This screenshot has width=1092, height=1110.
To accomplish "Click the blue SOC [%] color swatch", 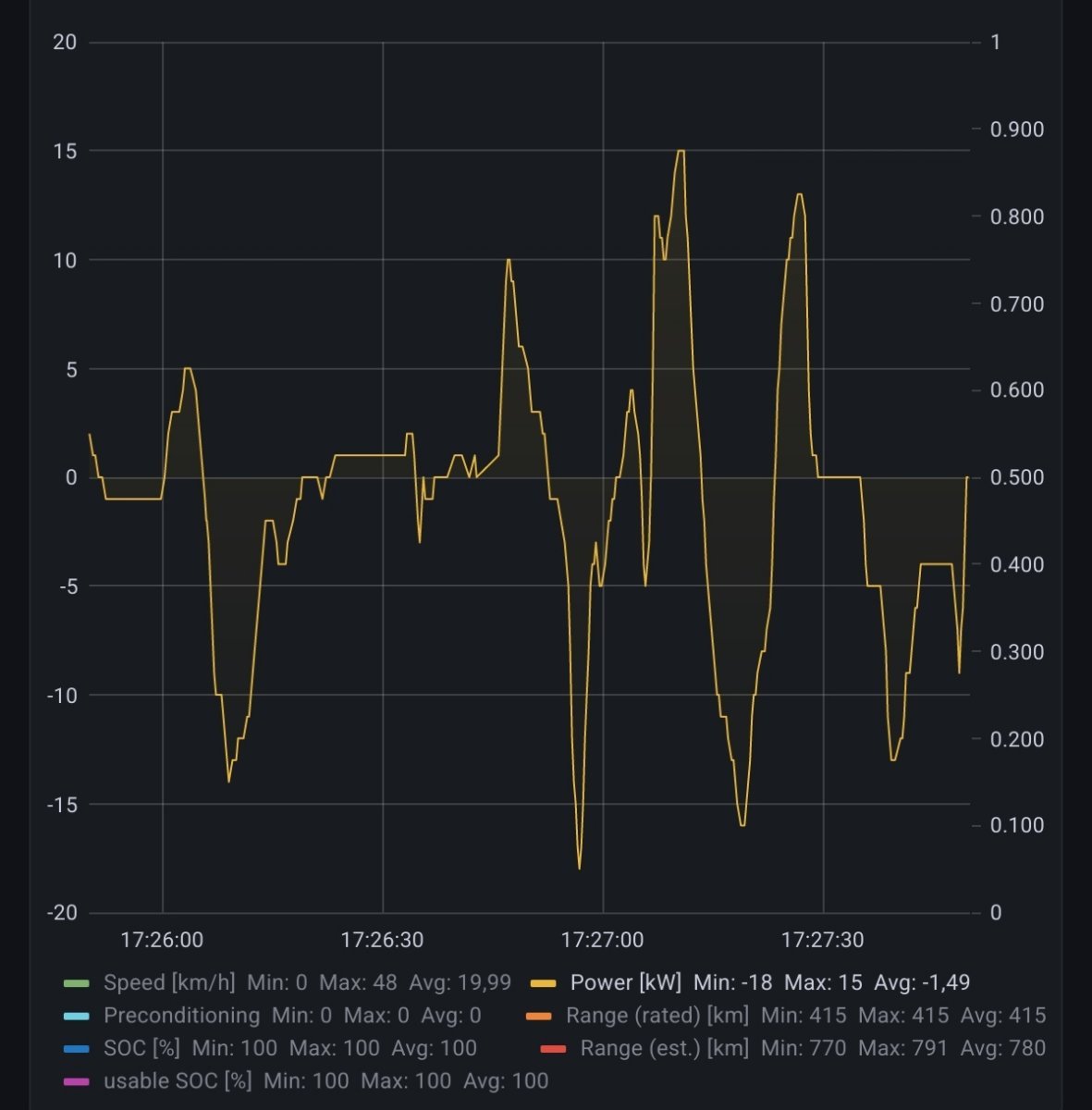I will point(77,1049).
